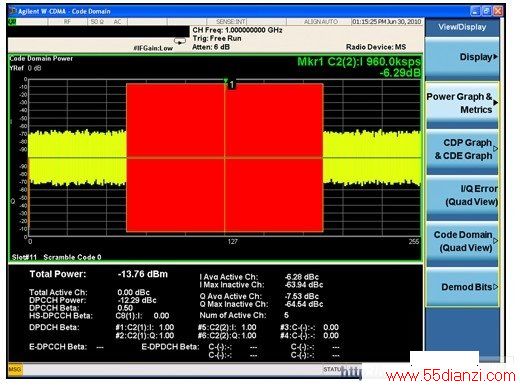This screenshot has height=387, width=520.
Task: Click E-DPDCH Beta label
Action: point(170,347)
